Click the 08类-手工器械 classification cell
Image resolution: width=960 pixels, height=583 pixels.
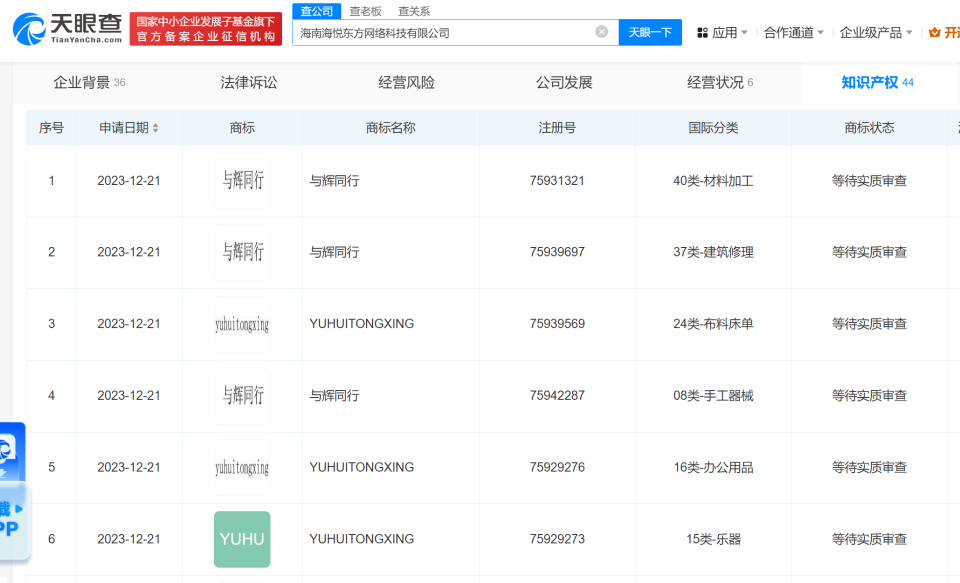tap(713, 396)
